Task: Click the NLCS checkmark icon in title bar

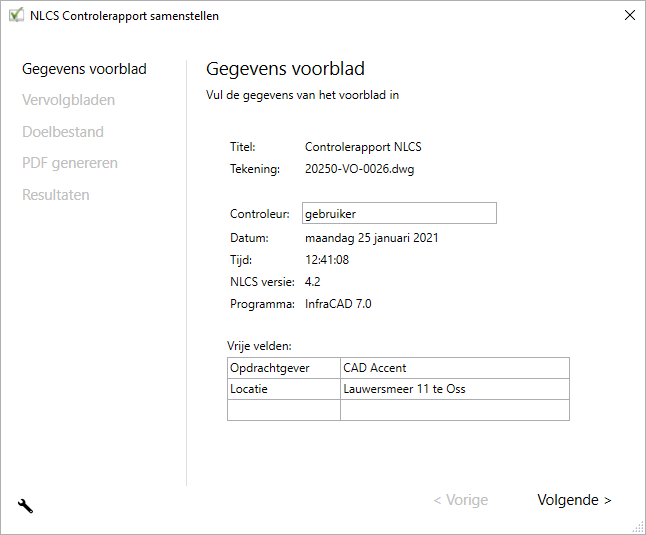Action: [16, 15]
